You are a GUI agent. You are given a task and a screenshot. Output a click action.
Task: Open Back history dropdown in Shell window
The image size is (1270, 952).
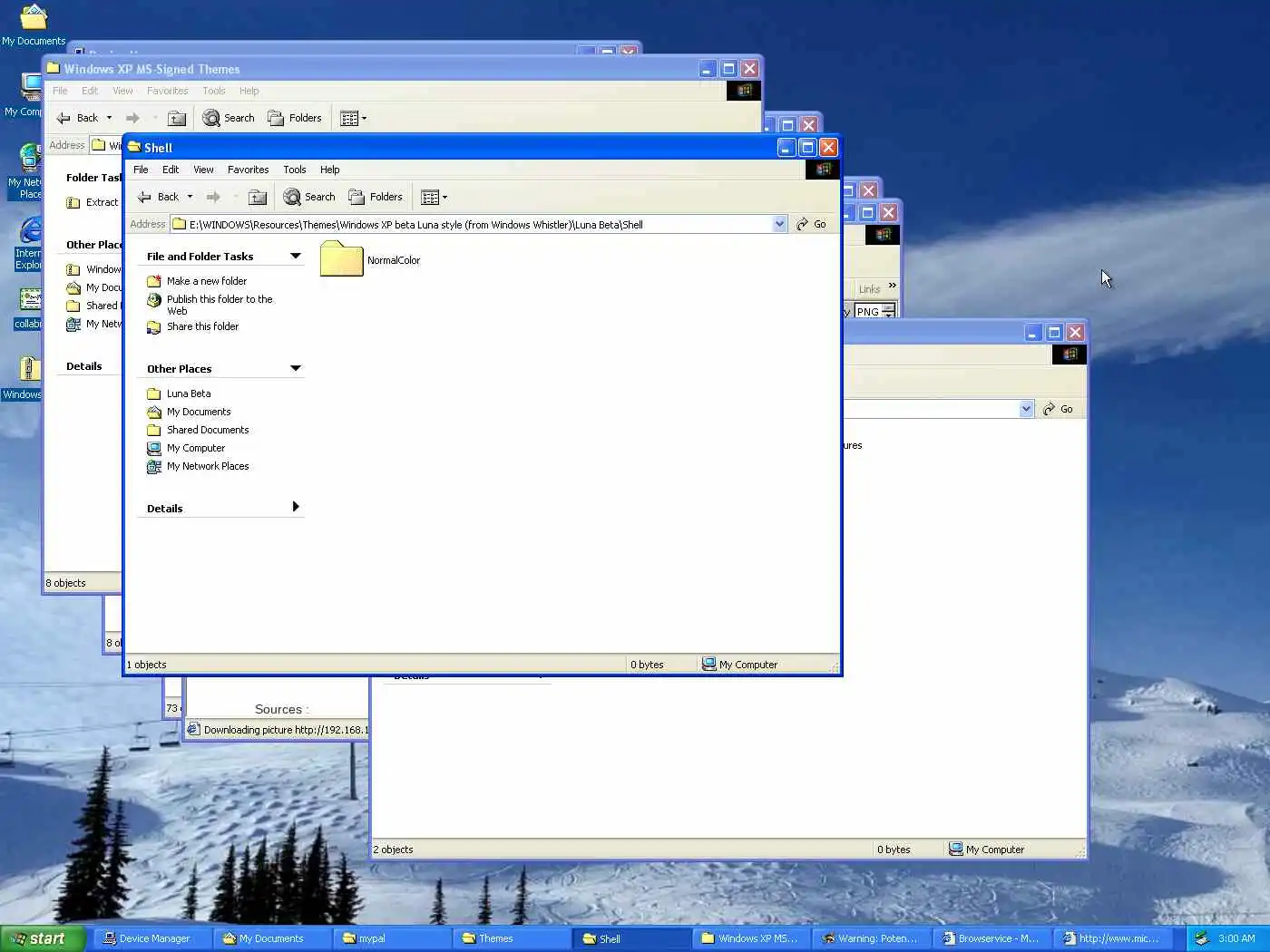click(190, 197)
